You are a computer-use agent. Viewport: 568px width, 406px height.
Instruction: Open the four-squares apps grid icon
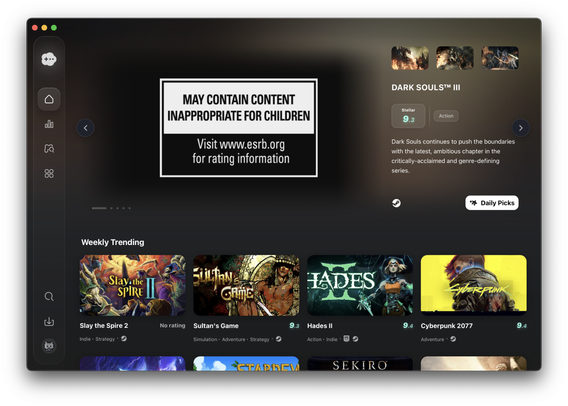[x=49, y=173]
